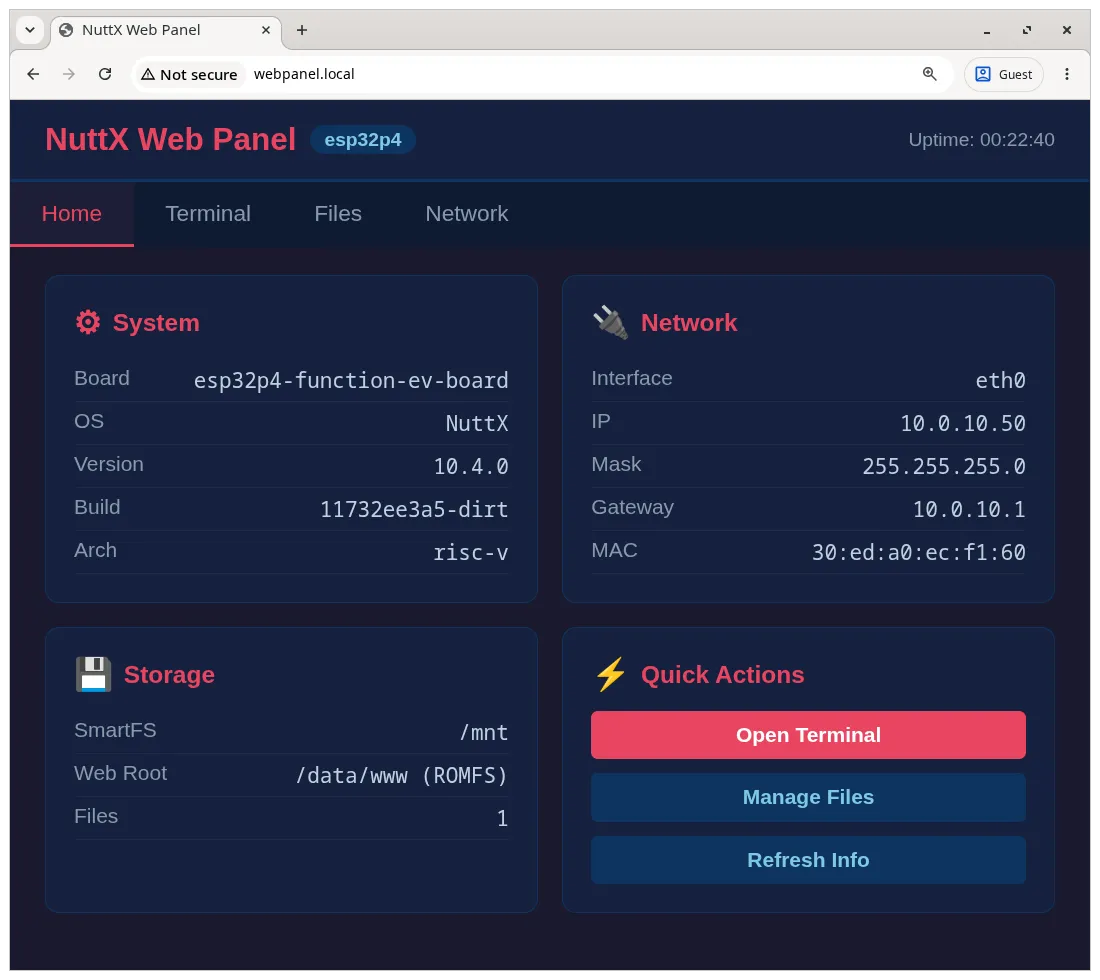Viewport: 1100px width, 980px height.
Task: Switch to the Home tab
Action: click(x=72, y=213)
